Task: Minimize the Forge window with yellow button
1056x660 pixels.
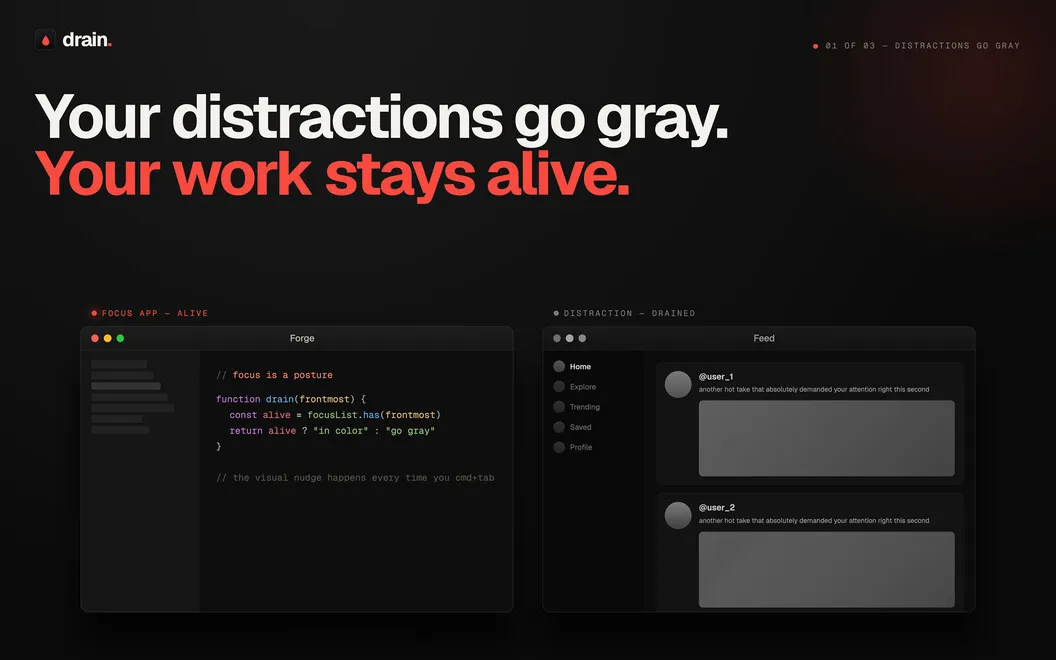Action: (108, 338)
